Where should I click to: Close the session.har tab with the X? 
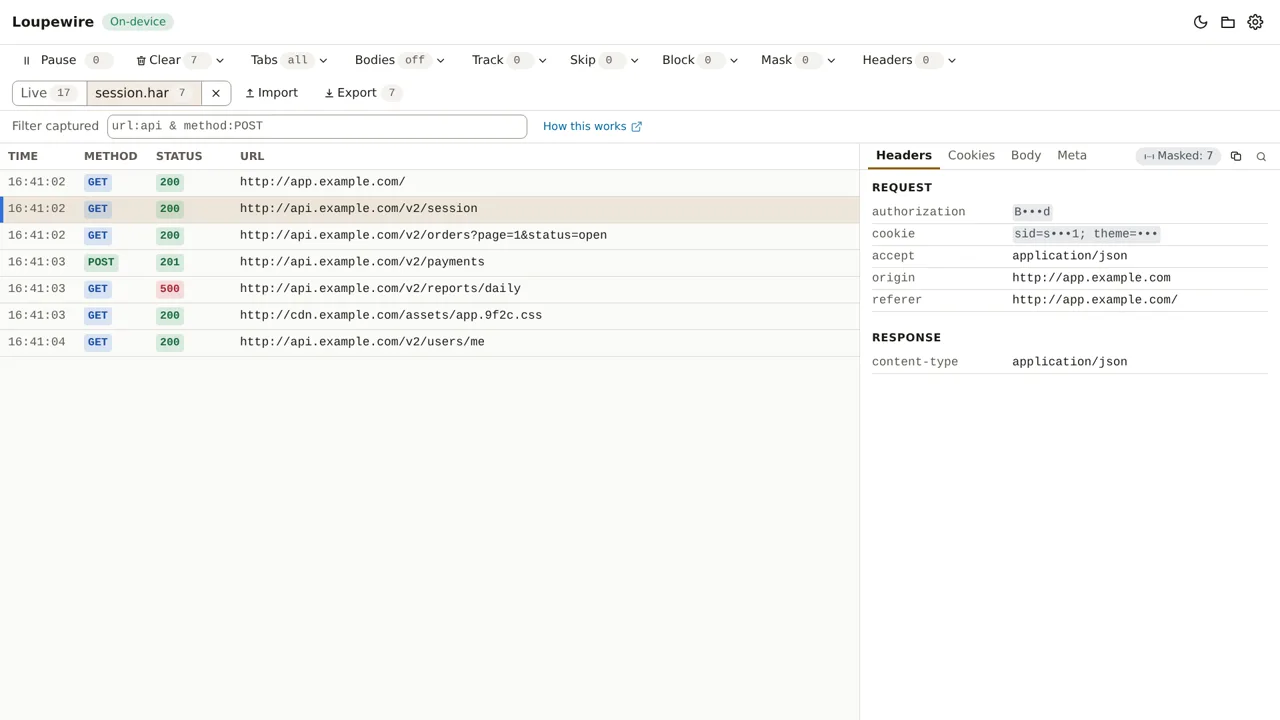click(216, 93)
